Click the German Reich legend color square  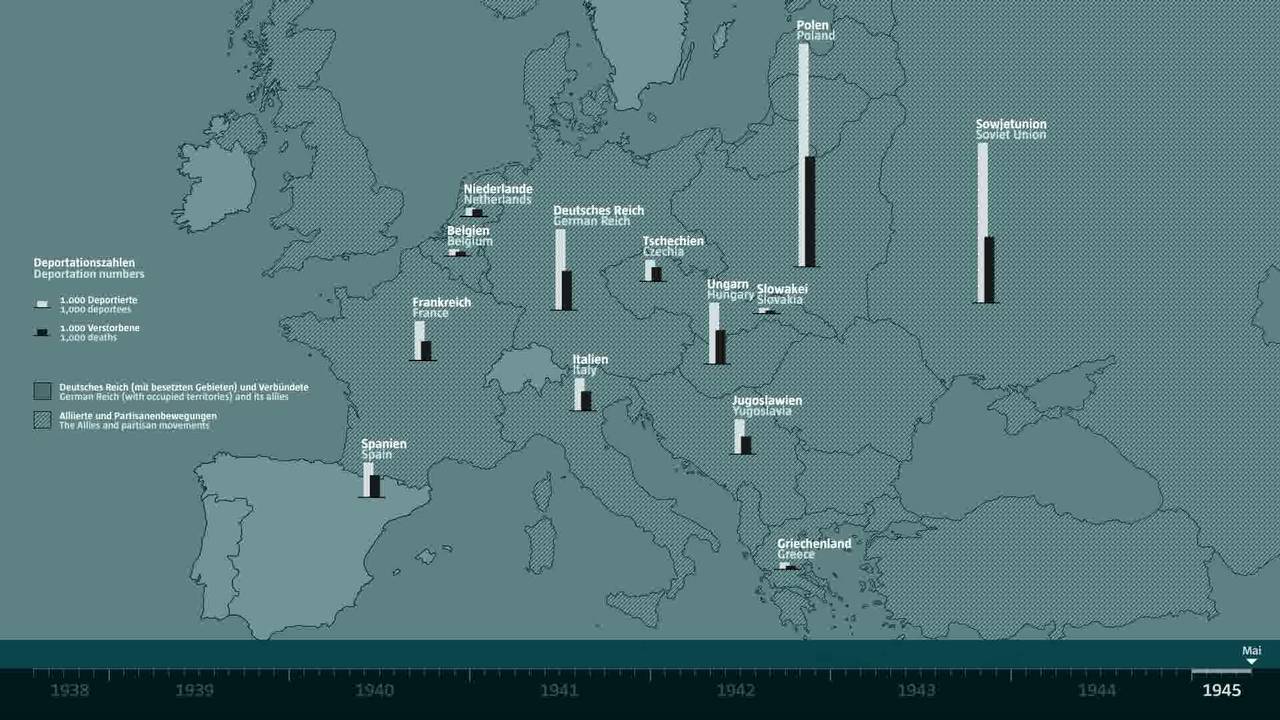42,390
